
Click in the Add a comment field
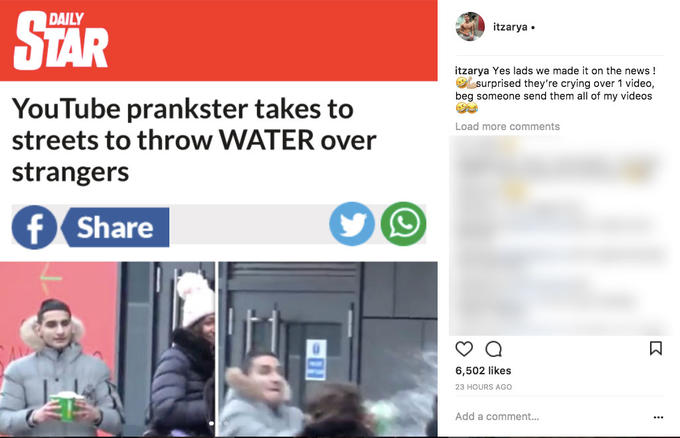(551, 417)
